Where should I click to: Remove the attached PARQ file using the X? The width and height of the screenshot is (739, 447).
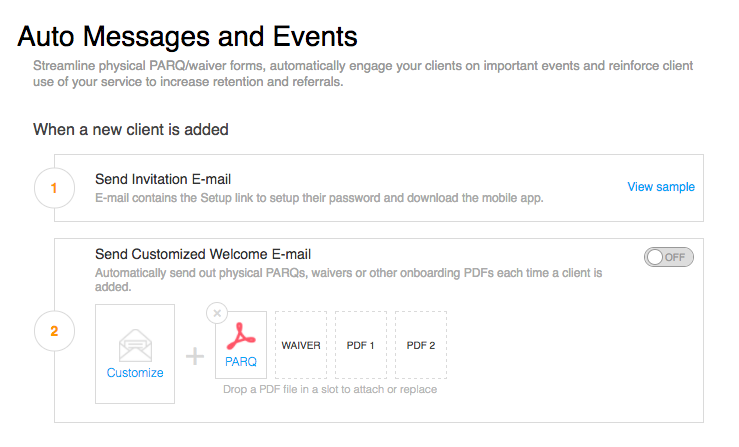(217, 313)
